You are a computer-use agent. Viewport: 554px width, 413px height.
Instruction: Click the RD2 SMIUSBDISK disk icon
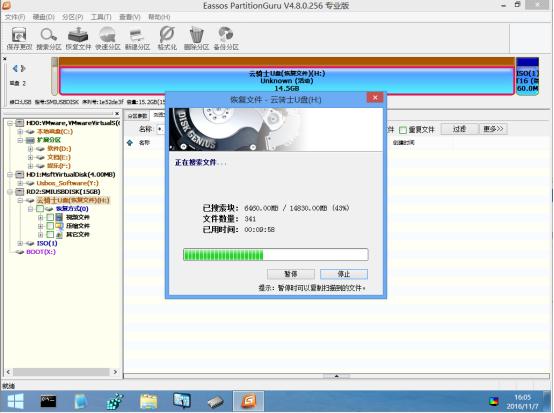20,192
